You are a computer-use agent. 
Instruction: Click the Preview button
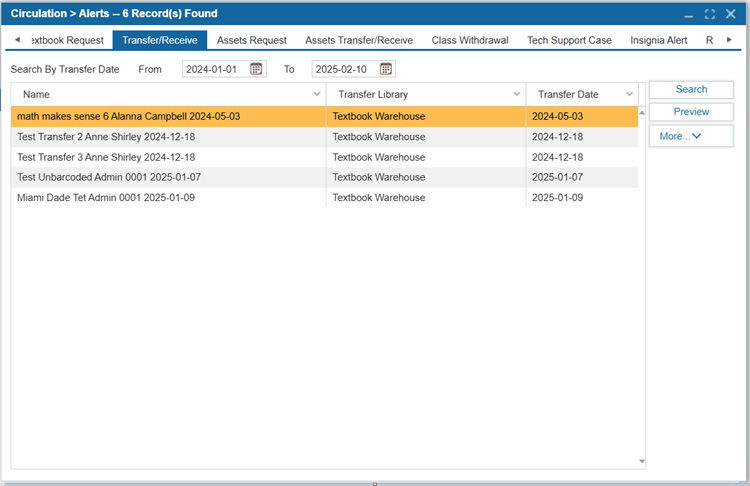point(691,112)
